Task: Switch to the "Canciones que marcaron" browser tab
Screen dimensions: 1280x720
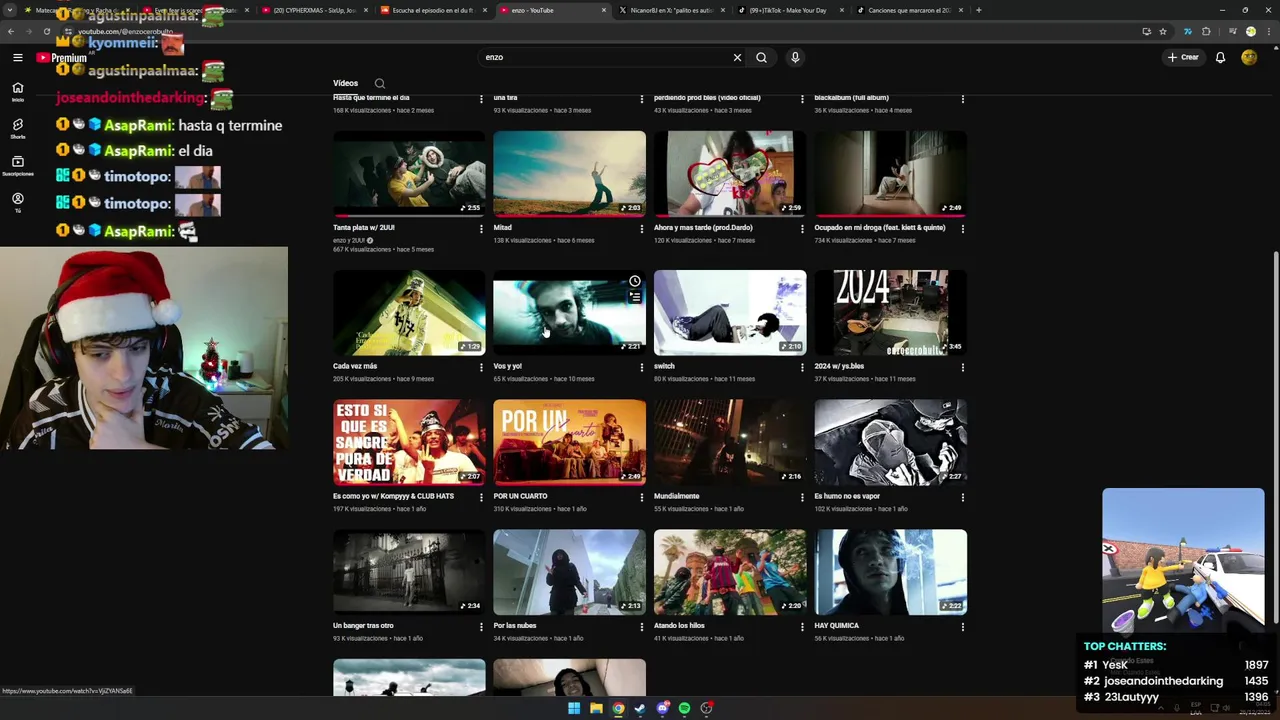Action: (x=908, y=10)
